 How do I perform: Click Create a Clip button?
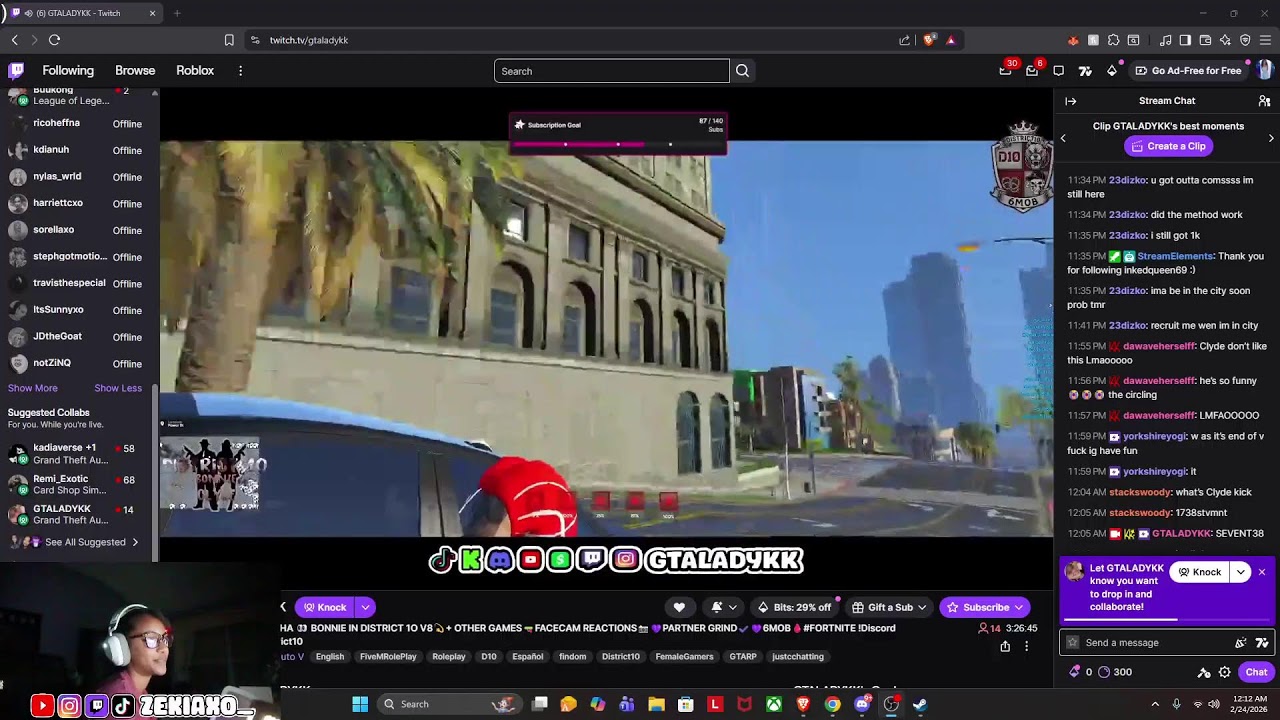coord(1168,146)
